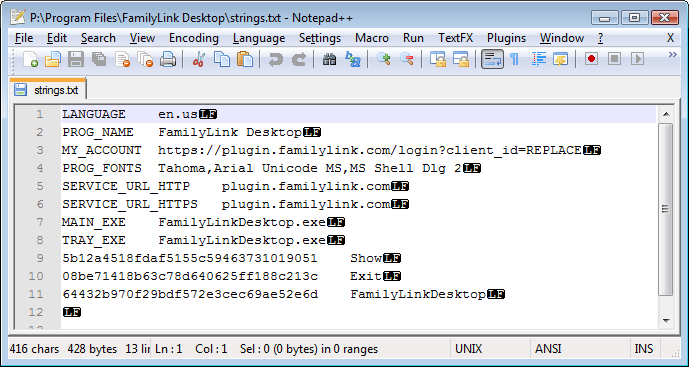Click the Close All toolbar icon
689x367 pixels.
point(145,59)
